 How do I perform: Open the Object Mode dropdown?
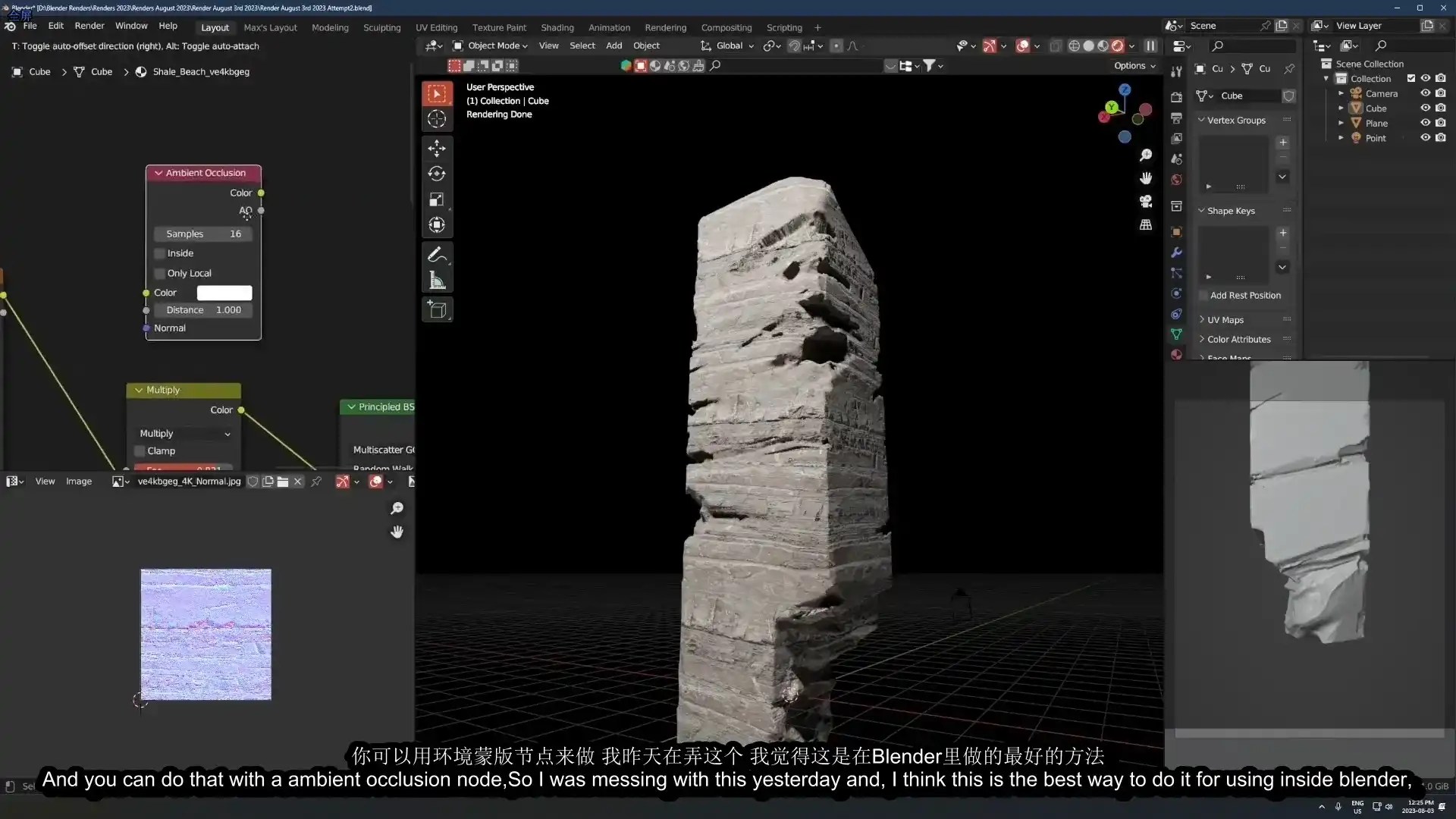pos(491,45)
